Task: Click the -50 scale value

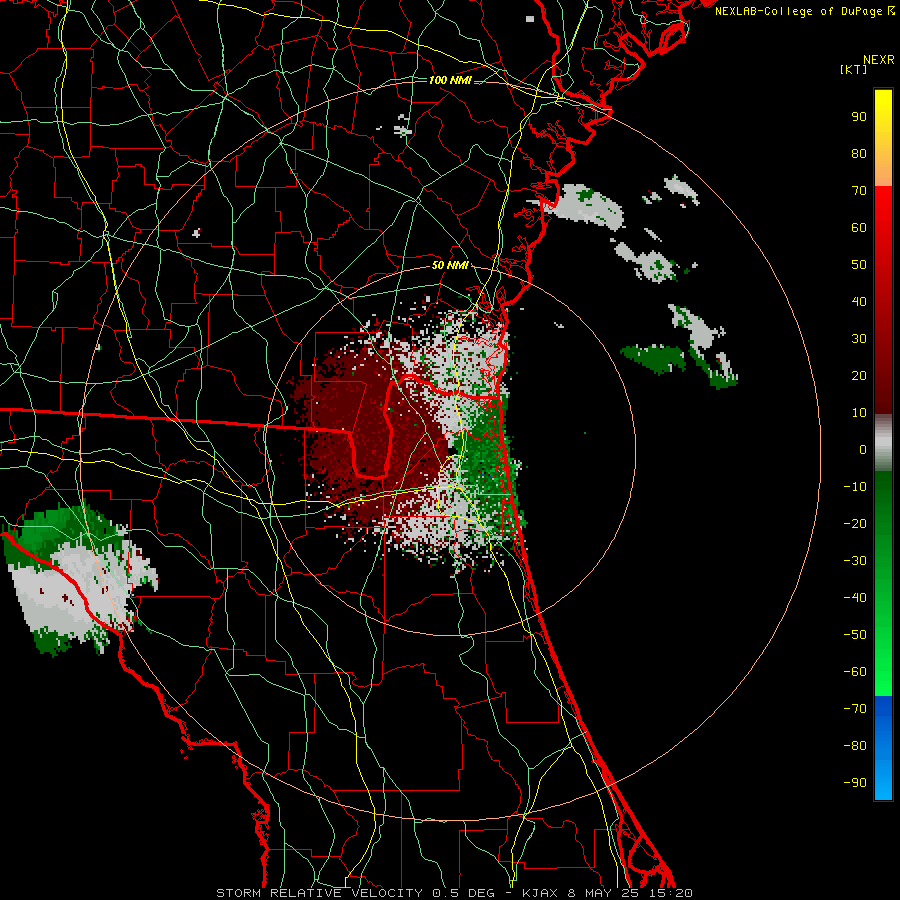Action: [x=855, y=635]
